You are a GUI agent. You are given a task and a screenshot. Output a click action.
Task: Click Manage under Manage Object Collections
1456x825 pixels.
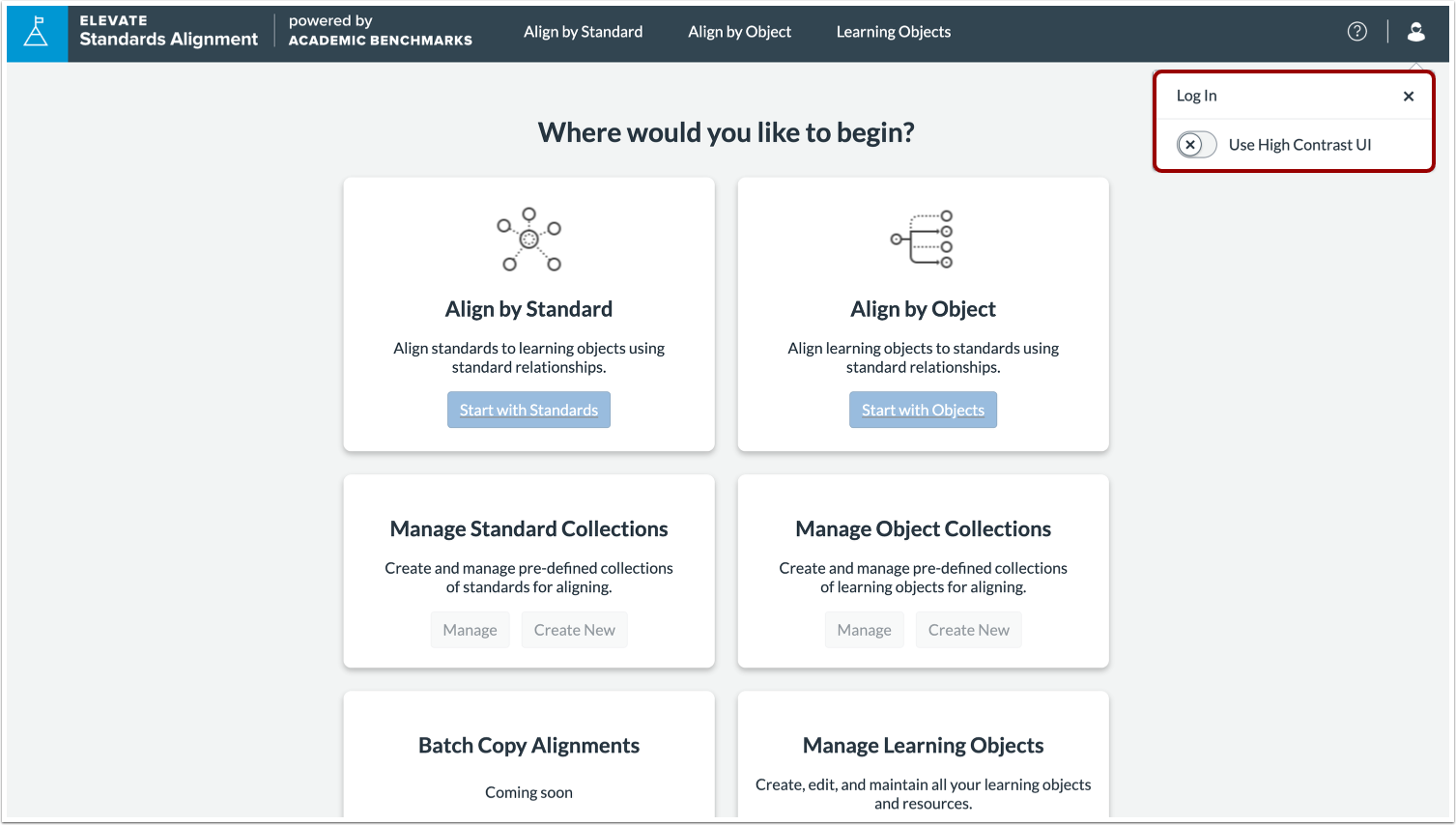[864, 629]
